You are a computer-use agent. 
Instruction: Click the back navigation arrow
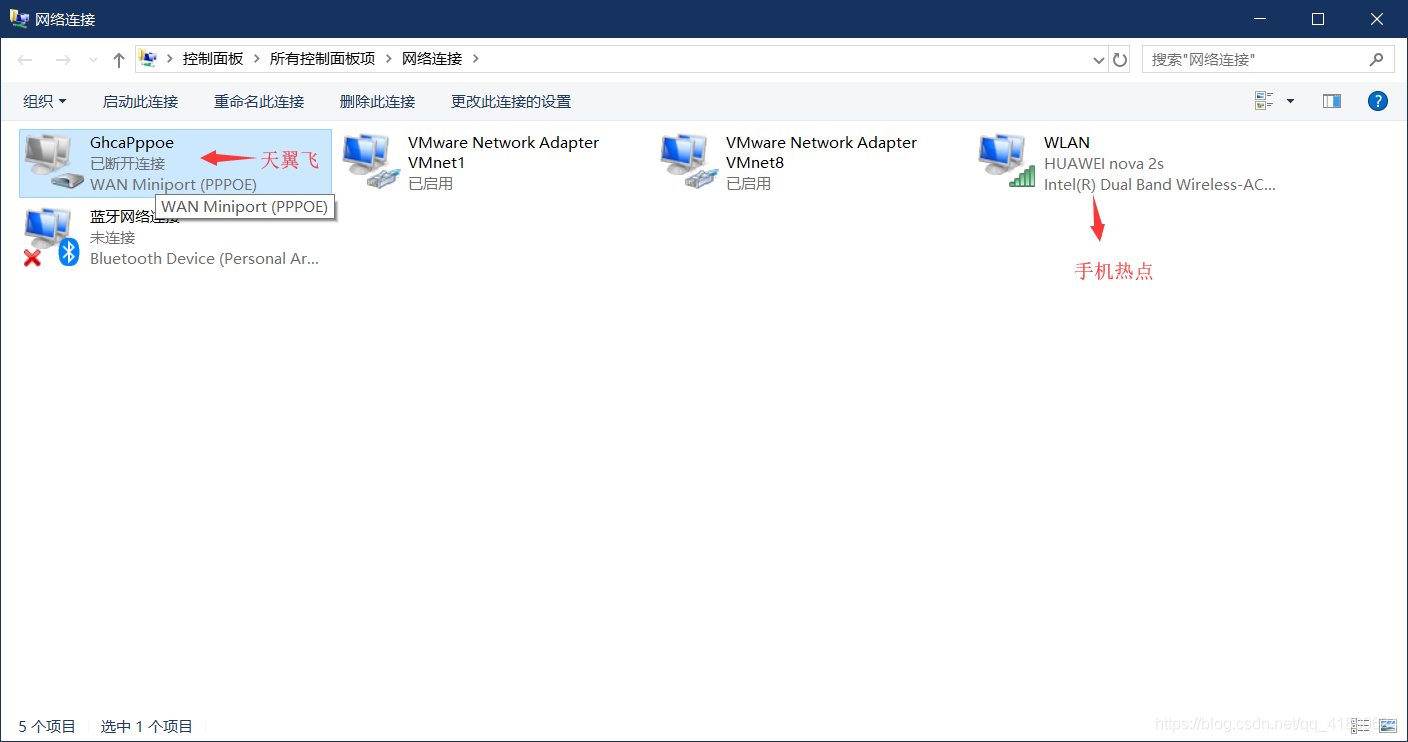coord(26,60)
